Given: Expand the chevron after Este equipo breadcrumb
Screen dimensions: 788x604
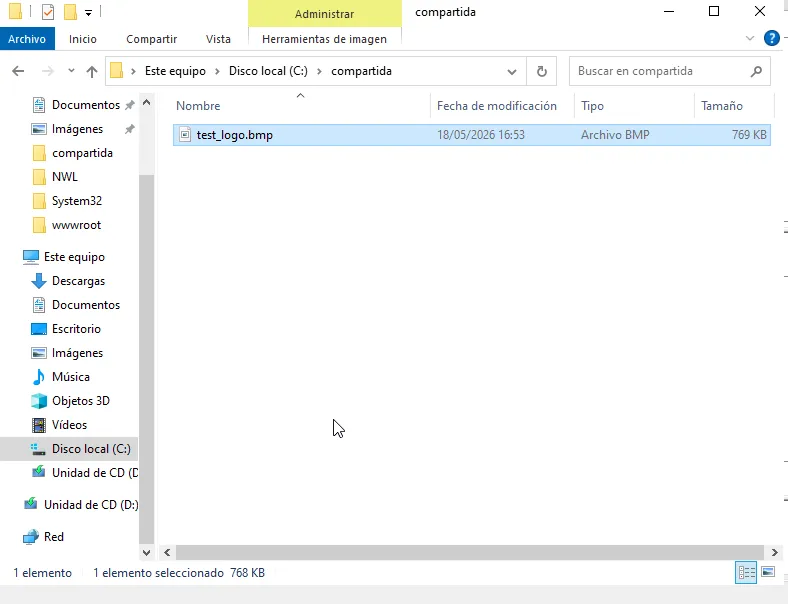Looking at the screenshot, I should tap(218, 71).
